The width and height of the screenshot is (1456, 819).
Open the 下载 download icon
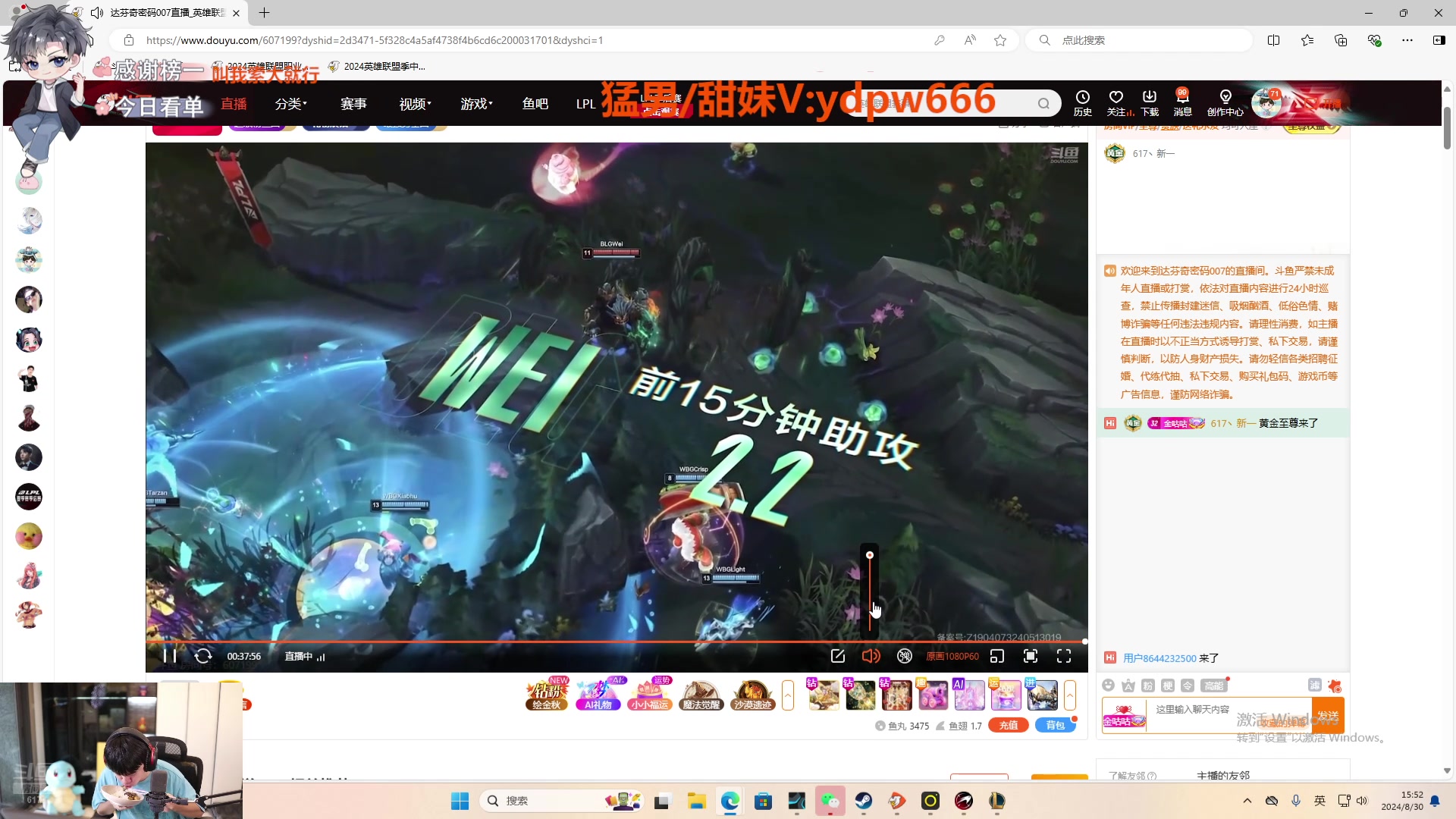[x=1150, y=103]
